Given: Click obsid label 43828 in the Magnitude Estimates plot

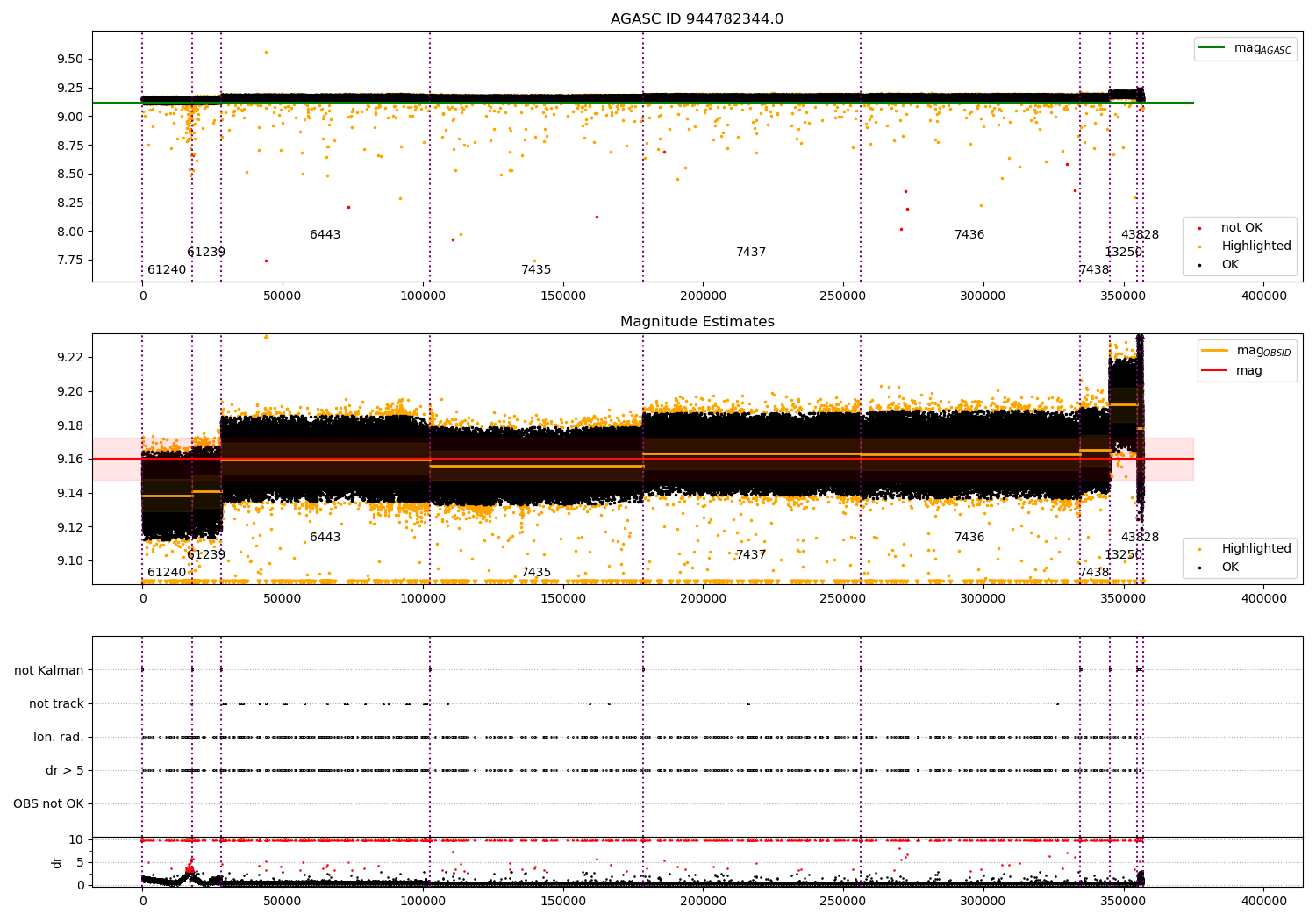Looking at the screenshot, I should [x=1140, y=538].
